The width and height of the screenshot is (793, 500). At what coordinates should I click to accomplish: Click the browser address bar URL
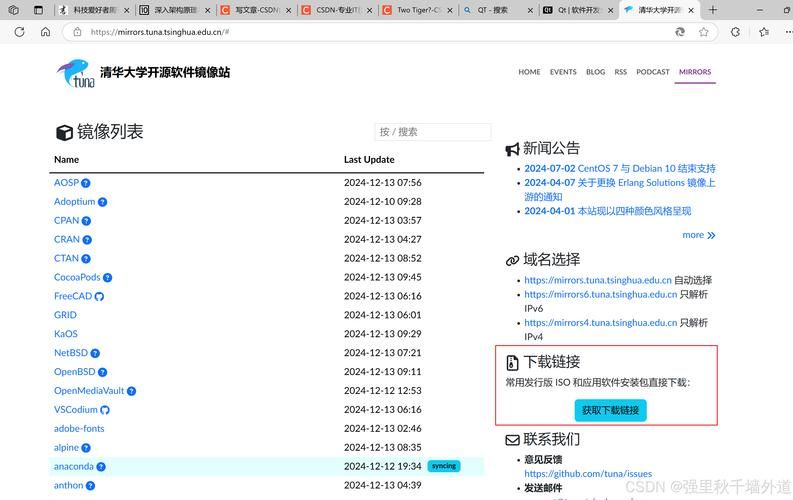point(160,32)
